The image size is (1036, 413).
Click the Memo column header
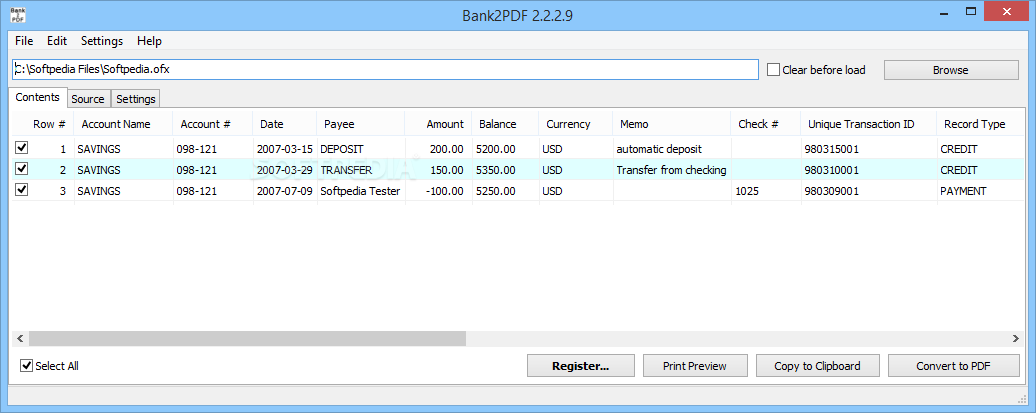pyautogui.click(x=672, y=124)
